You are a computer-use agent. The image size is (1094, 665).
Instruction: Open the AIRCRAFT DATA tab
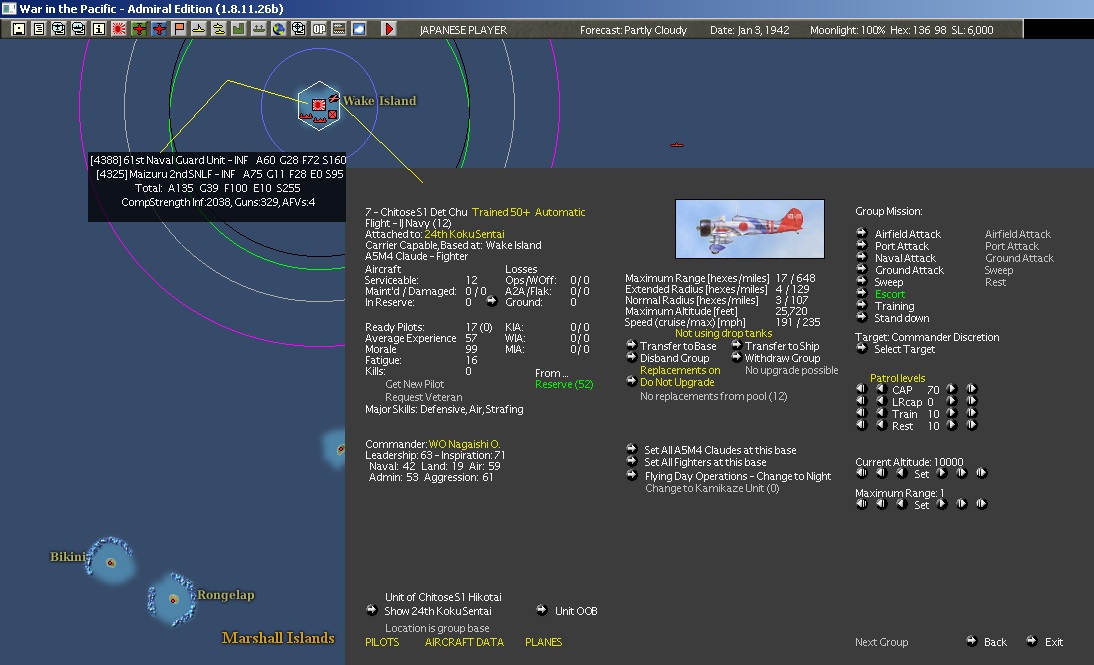click(x=464, y=642)
